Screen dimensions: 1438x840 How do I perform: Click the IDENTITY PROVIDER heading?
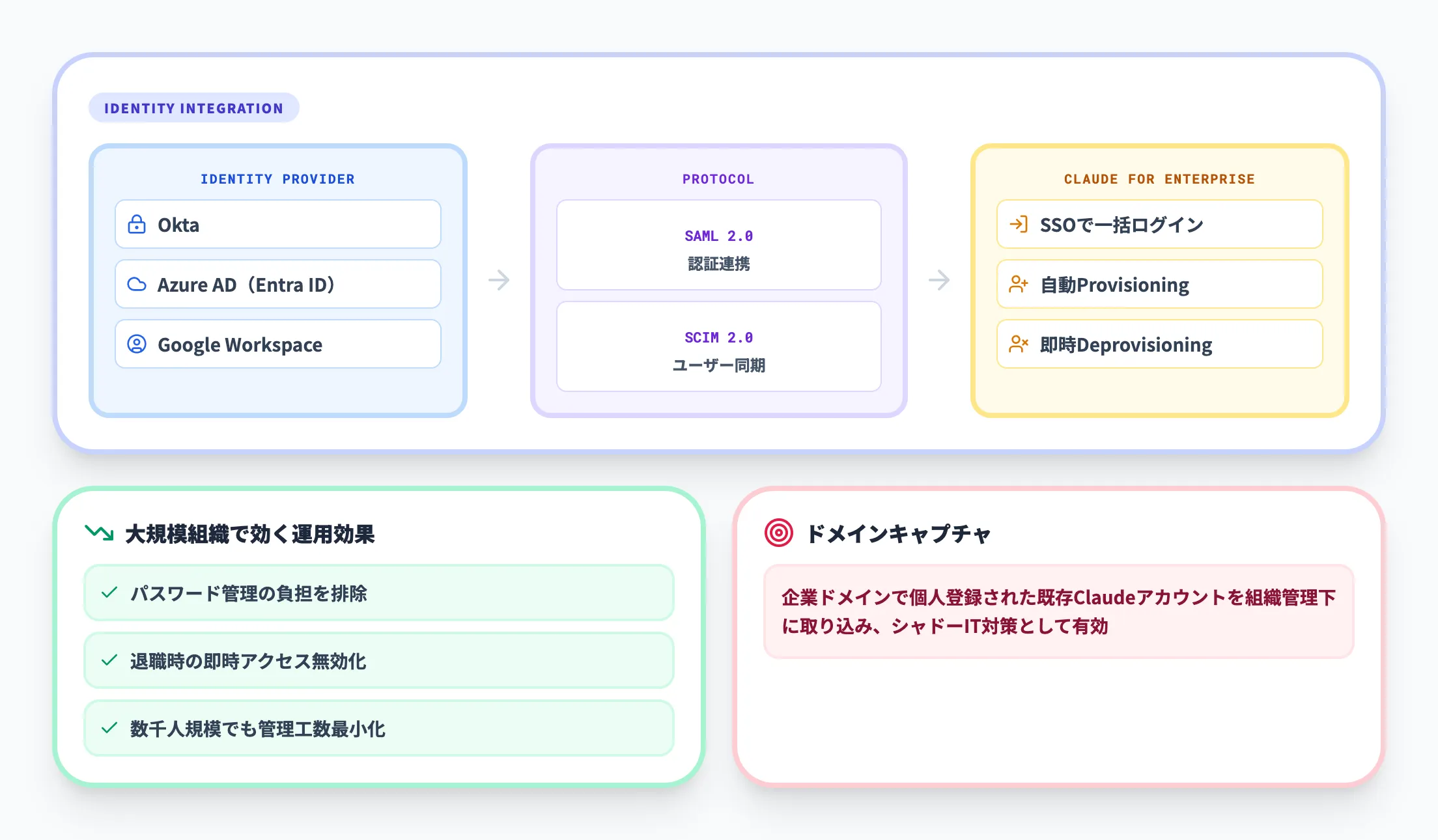[278, 179]
